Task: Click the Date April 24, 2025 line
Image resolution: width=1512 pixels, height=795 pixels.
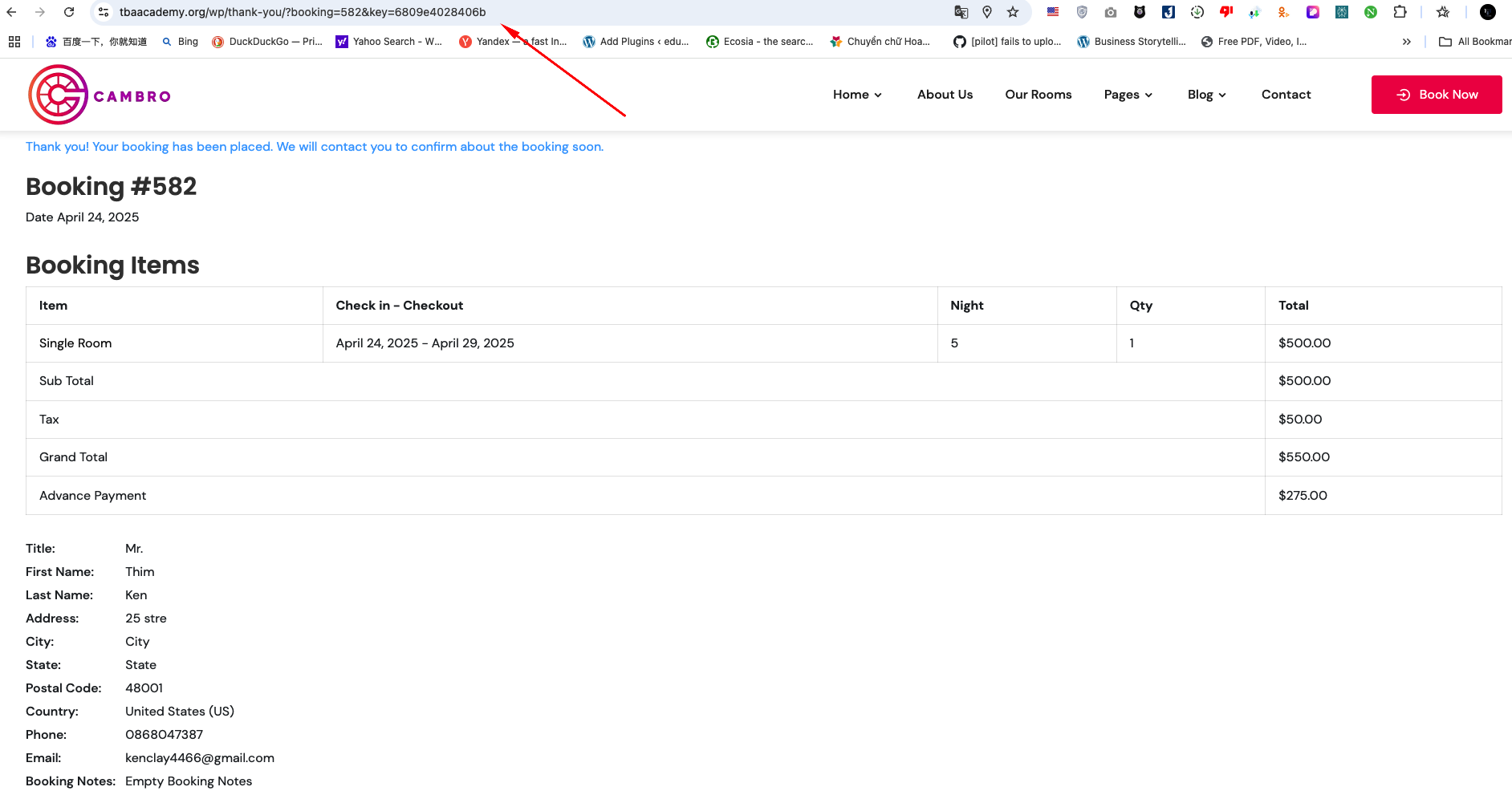Action: [82, 217]
